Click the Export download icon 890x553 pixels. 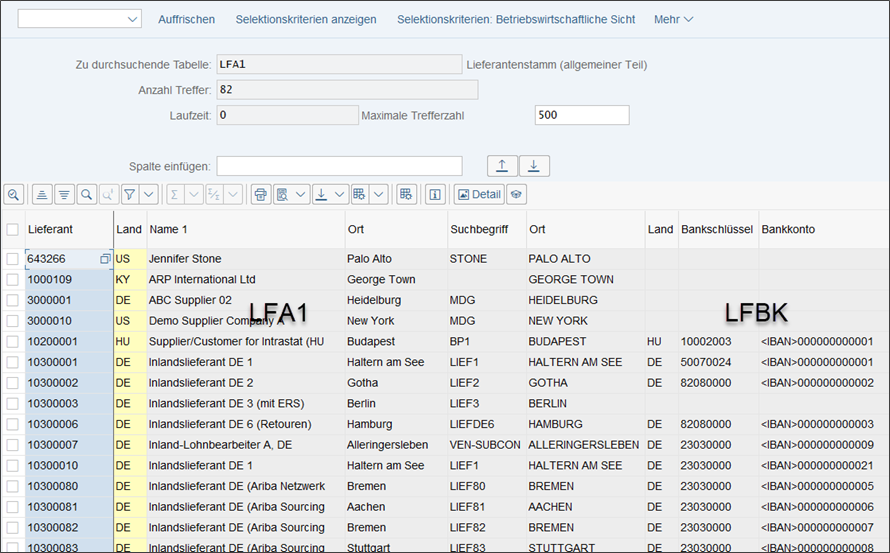click(321, 194)
